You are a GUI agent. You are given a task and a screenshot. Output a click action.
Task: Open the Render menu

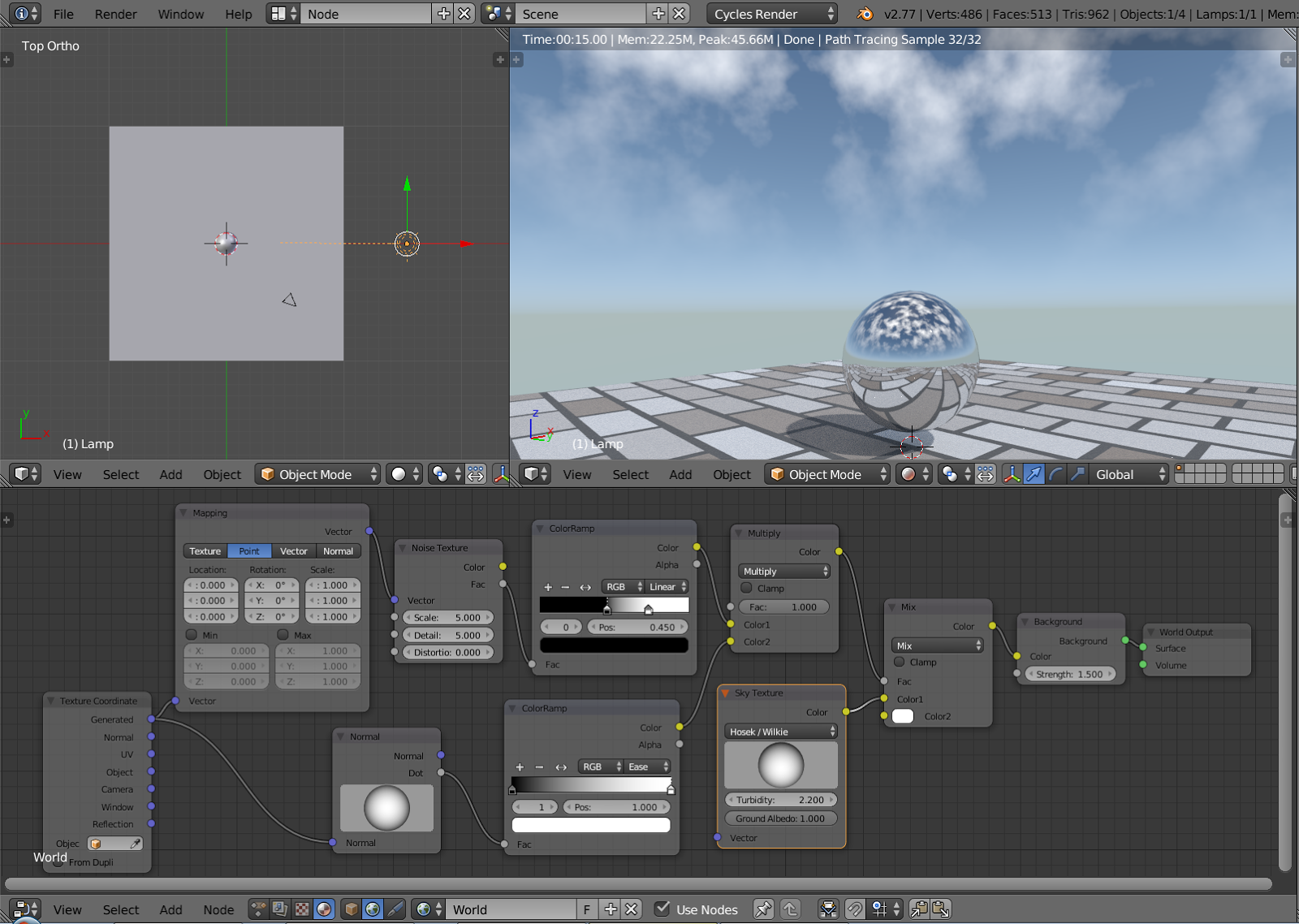point(115,14)
